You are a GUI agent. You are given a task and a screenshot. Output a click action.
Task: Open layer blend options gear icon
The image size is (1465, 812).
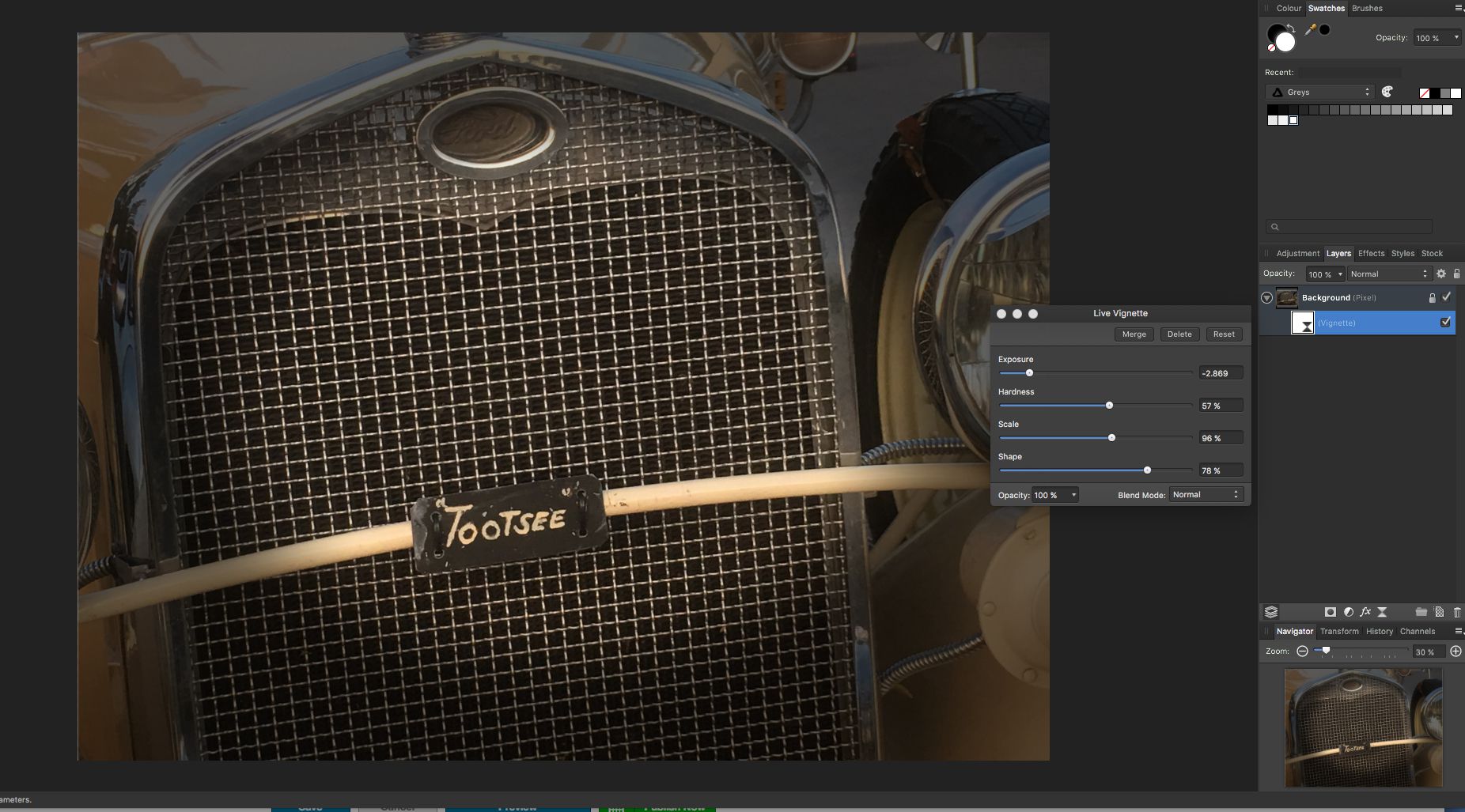(x=1441, y=274)
